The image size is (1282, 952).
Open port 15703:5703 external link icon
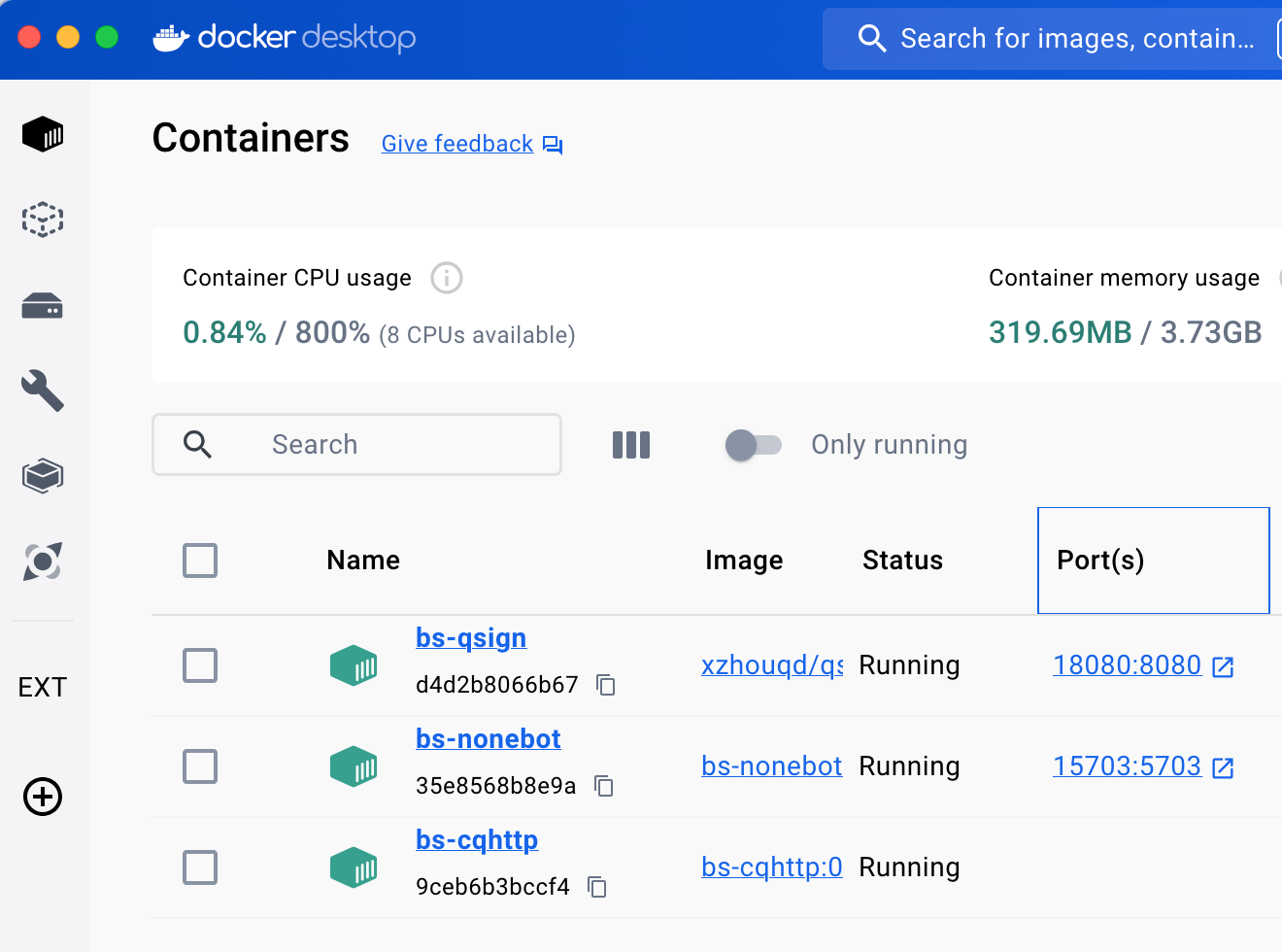[1224, 768]
